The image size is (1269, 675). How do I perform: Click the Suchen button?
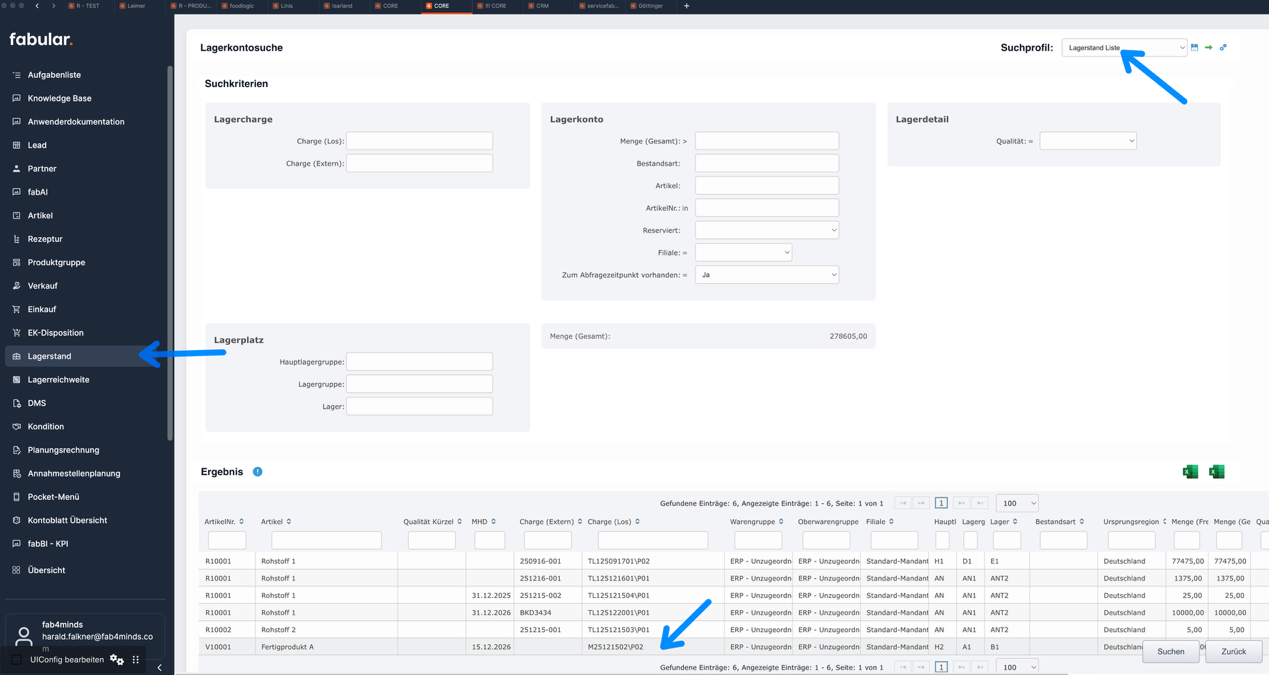pyautogui.click(x=1170, y=652)
